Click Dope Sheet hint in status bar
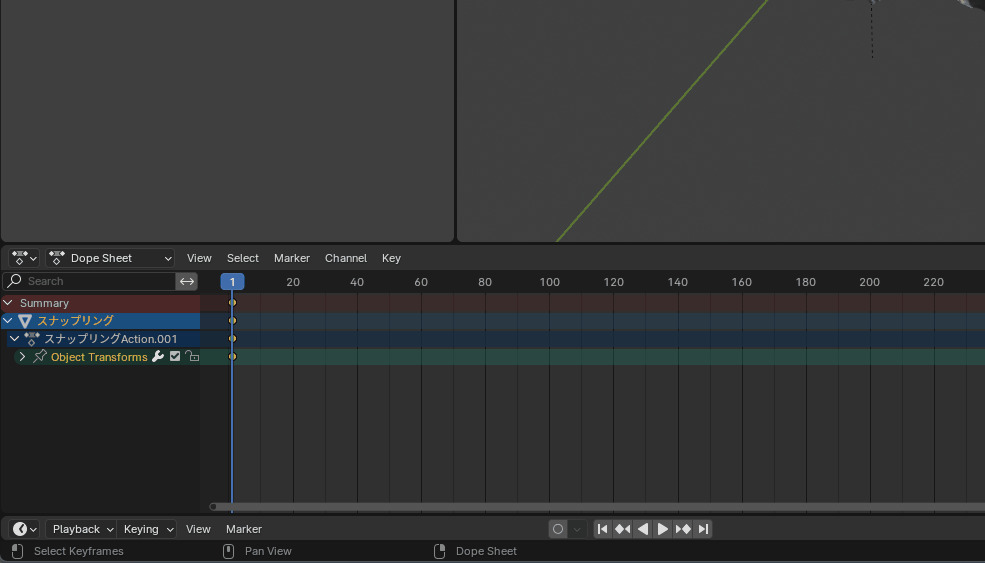This screenshot has width=985, height=563. 486,551
